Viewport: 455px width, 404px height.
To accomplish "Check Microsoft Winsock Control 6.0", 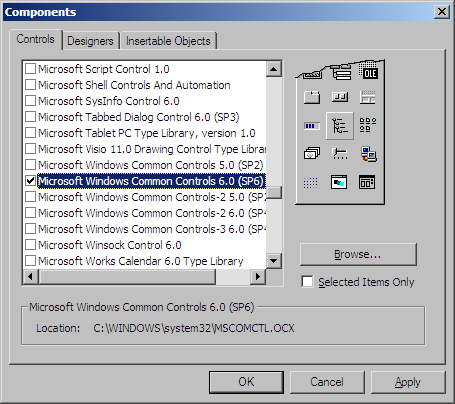I will tap(30, 245).
